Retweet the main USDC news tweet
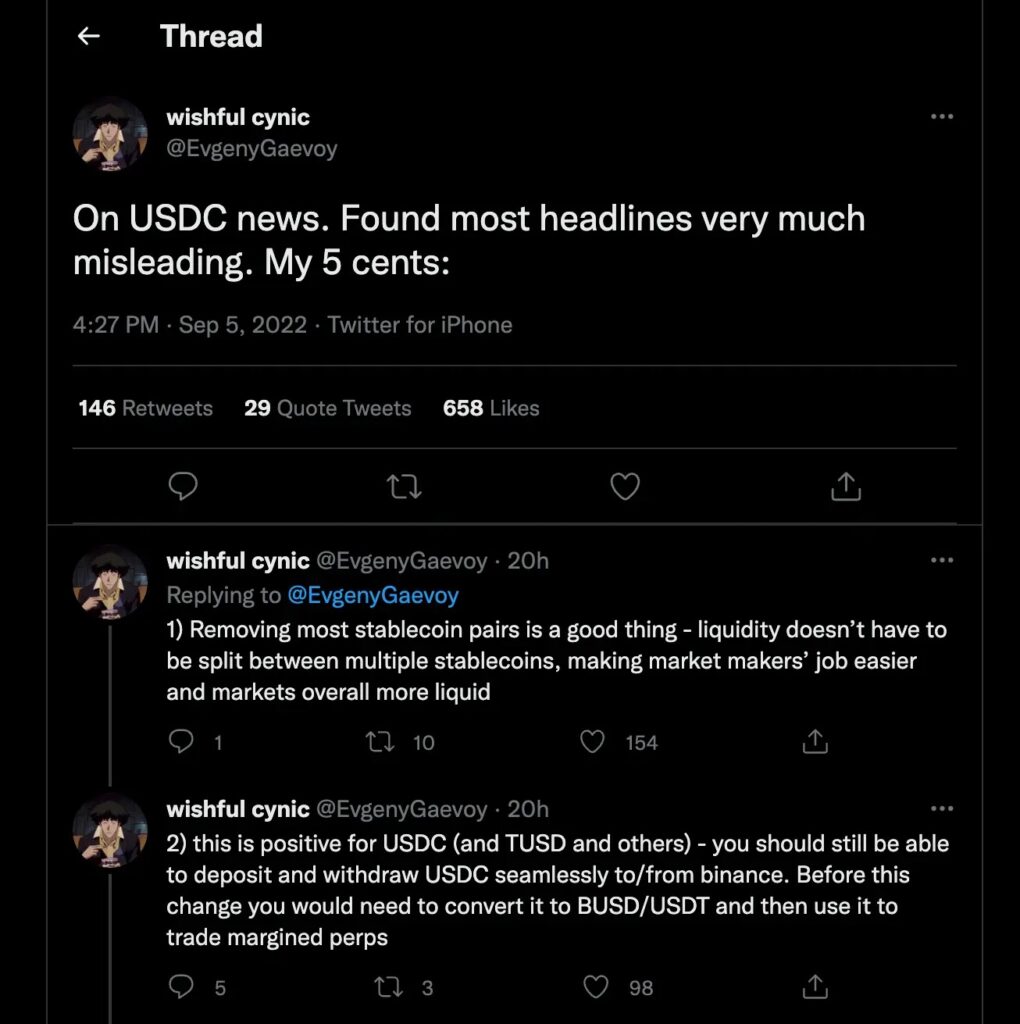This screenshot has width=1020, height=1024. click(x=404, y=487)
